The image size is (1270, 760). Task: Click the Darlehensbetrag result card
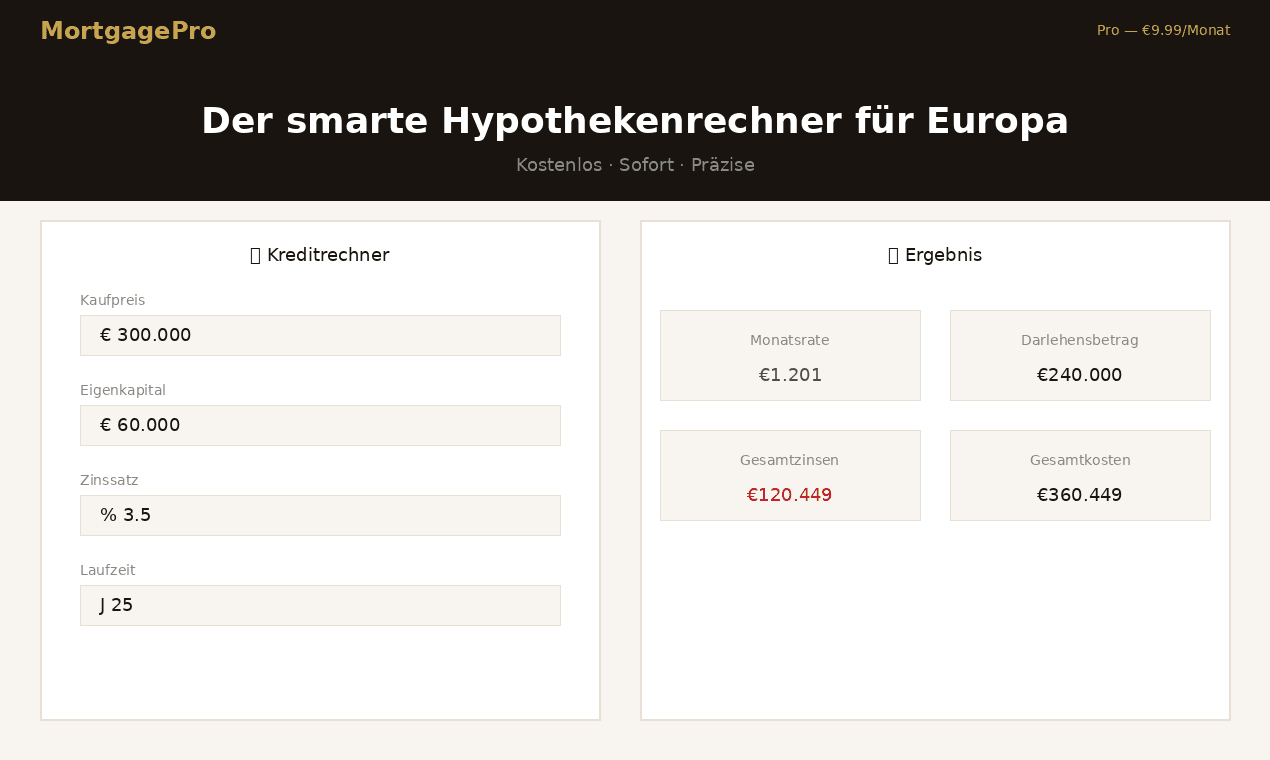point(1080,355)
